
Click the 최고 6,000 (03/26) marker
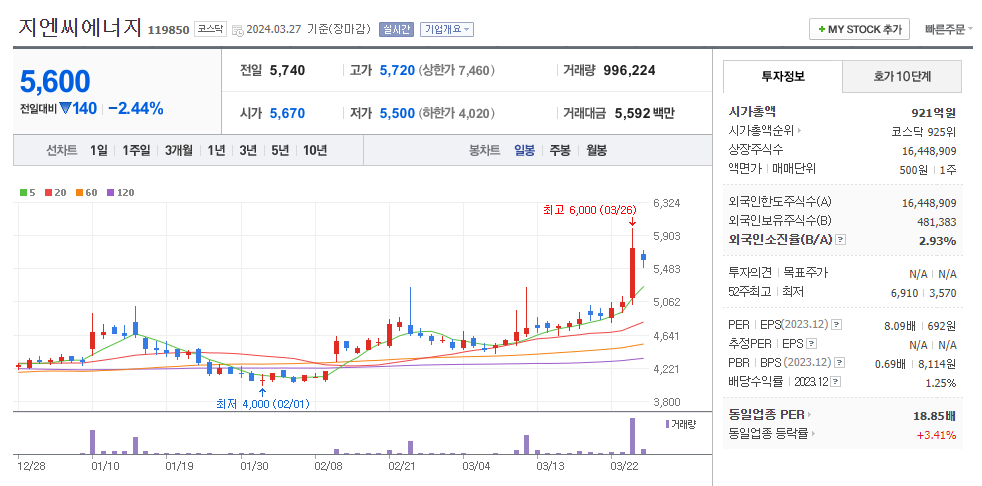(589, 210)
